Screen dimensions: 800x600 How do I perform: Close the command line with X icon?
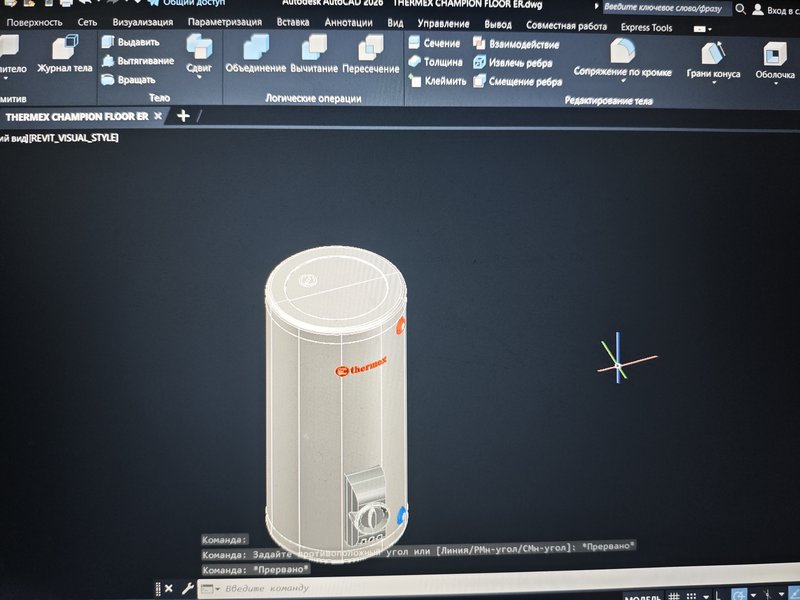169,588
